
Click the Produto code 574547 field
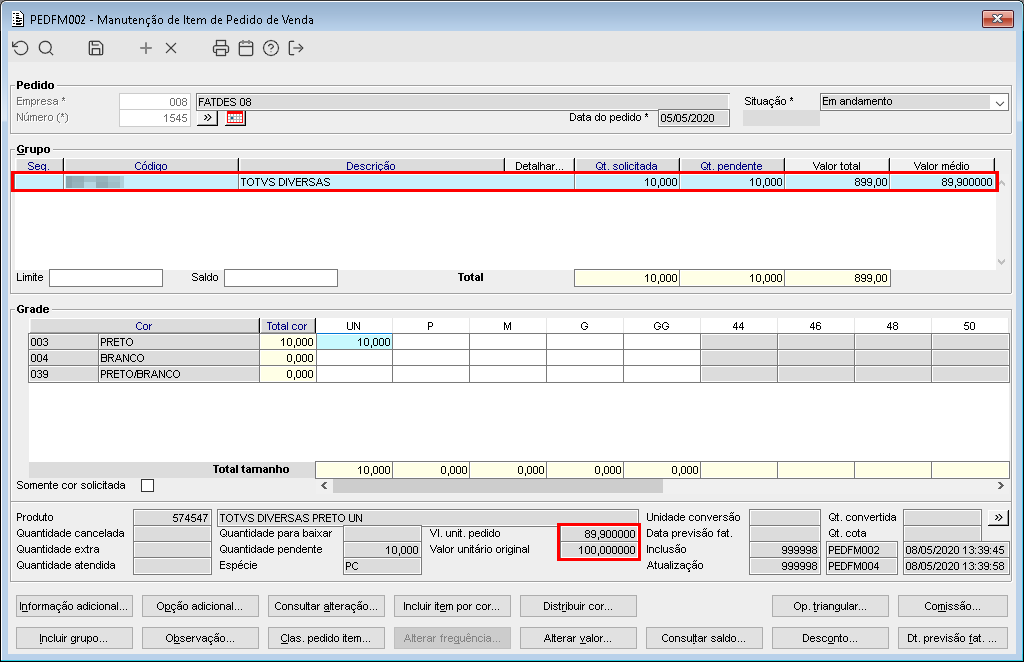(x=172, y=518)
